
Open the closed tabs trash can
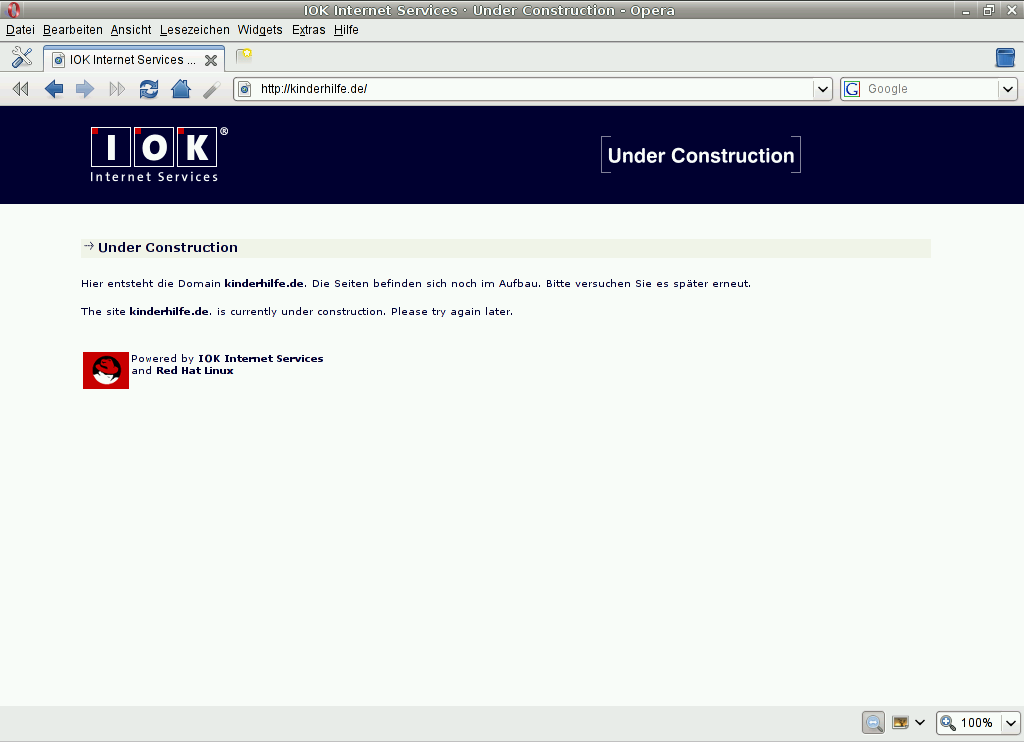[1005, 57]
